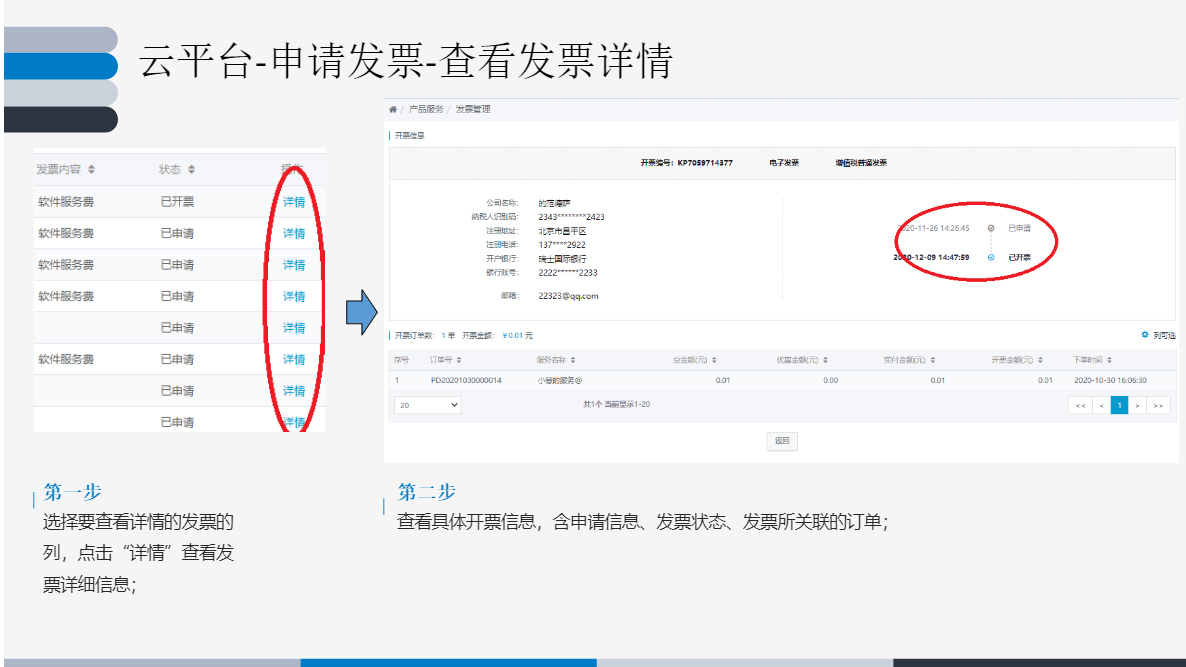Sort orders by 实付金额(元) arrows
Image resolution: width=1186 pixels, height=667 pixels.
[x=933, y=360]
